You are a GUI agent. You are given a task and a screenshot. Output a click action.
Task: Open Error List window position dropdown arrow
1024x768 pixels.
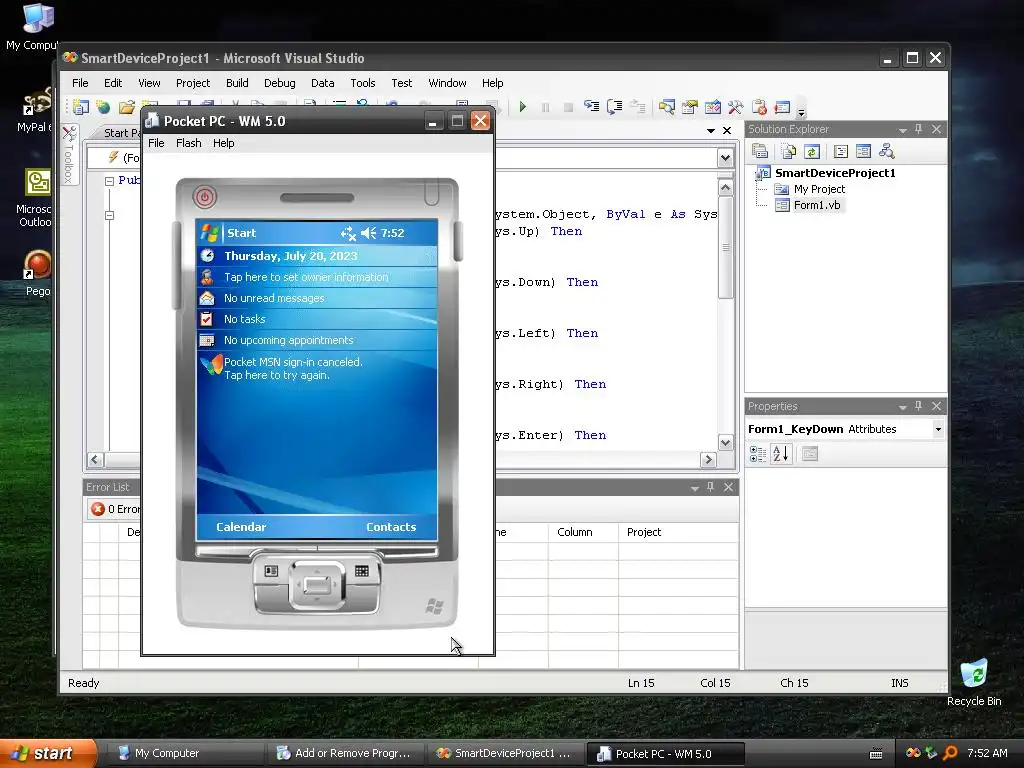[695, 488]
